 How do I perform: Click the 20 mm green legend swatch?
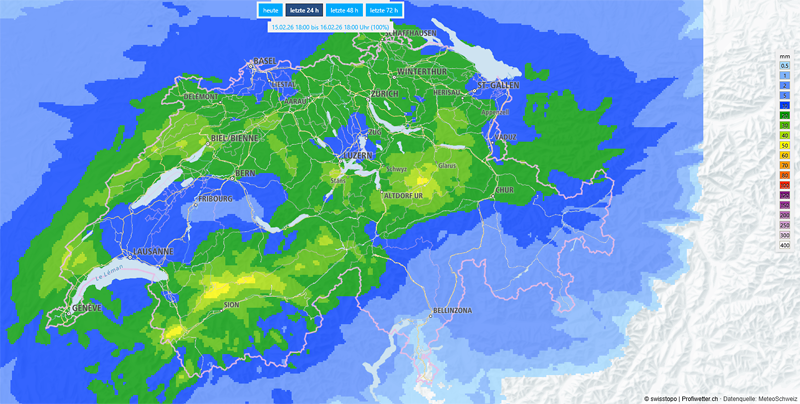pos(785,115)
